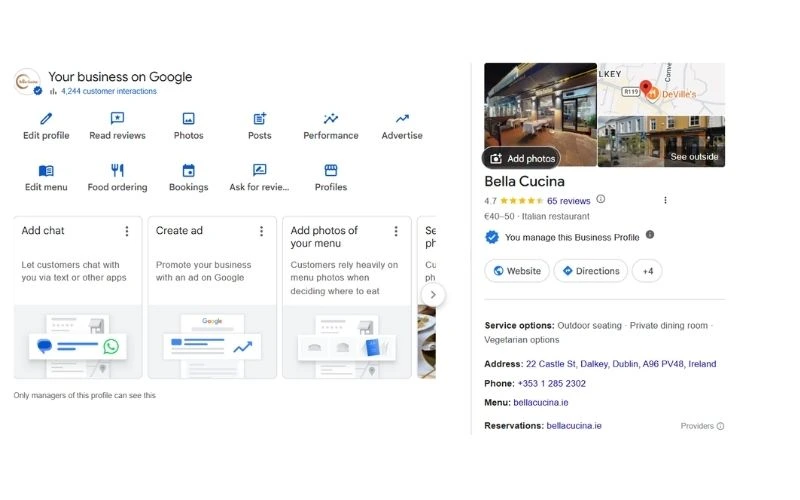Open the Photos icon
This screenshot has width=800, height=500.
tap(188, 118)
